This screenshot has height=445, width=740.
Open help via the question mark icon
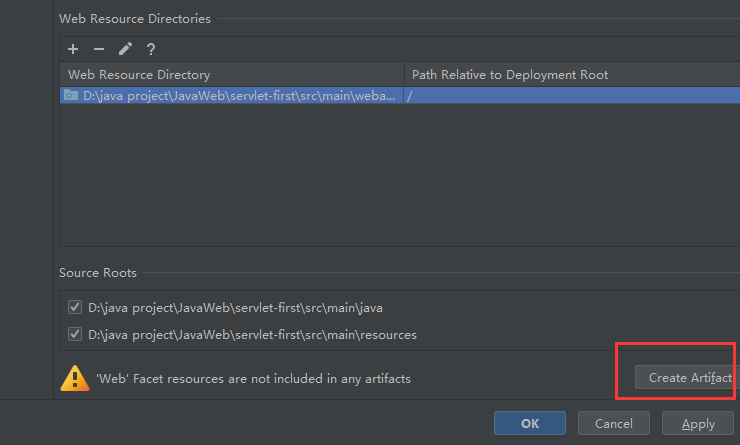(x=151, y=49)
